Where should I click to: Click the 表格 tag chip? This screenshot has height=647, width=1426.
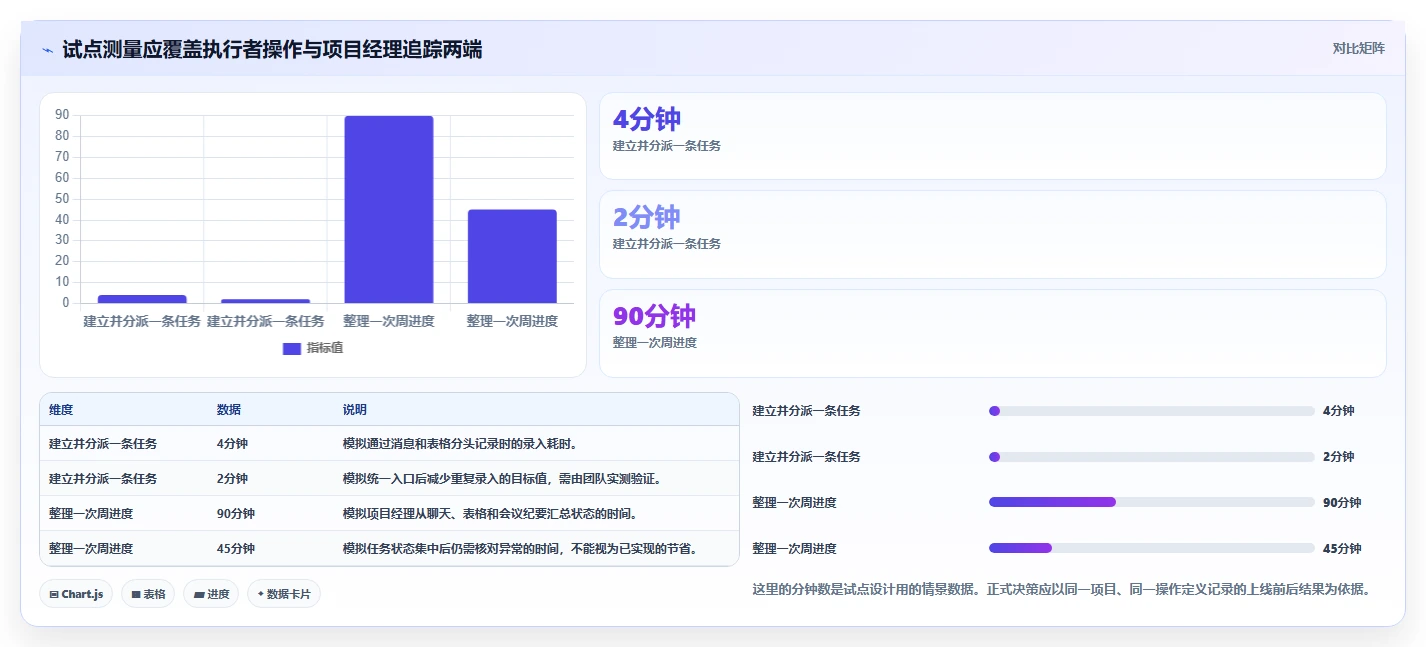click(x=148, y=594)
